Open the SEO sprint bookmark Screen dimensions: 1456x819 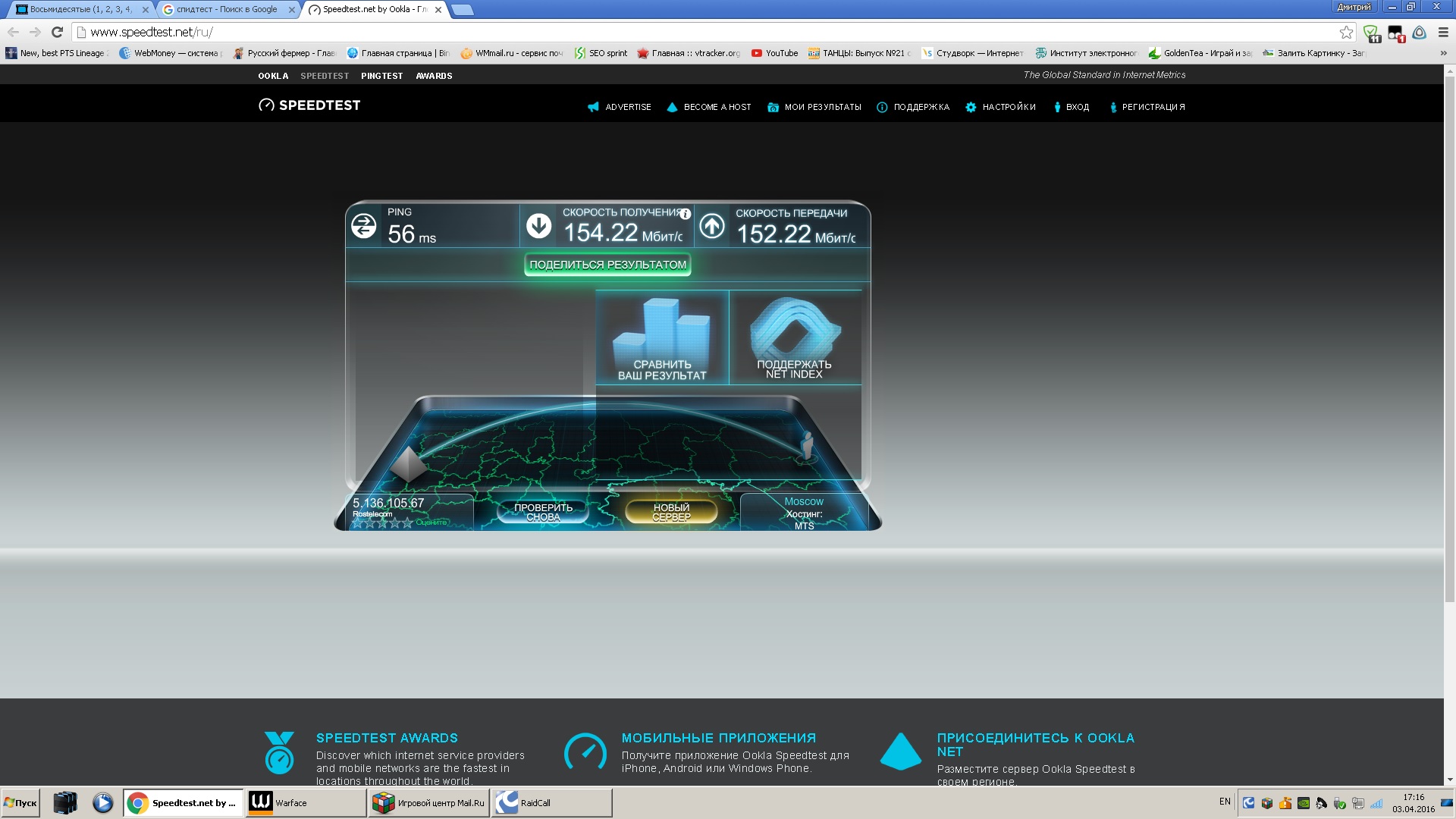click(x=601, y=53)
